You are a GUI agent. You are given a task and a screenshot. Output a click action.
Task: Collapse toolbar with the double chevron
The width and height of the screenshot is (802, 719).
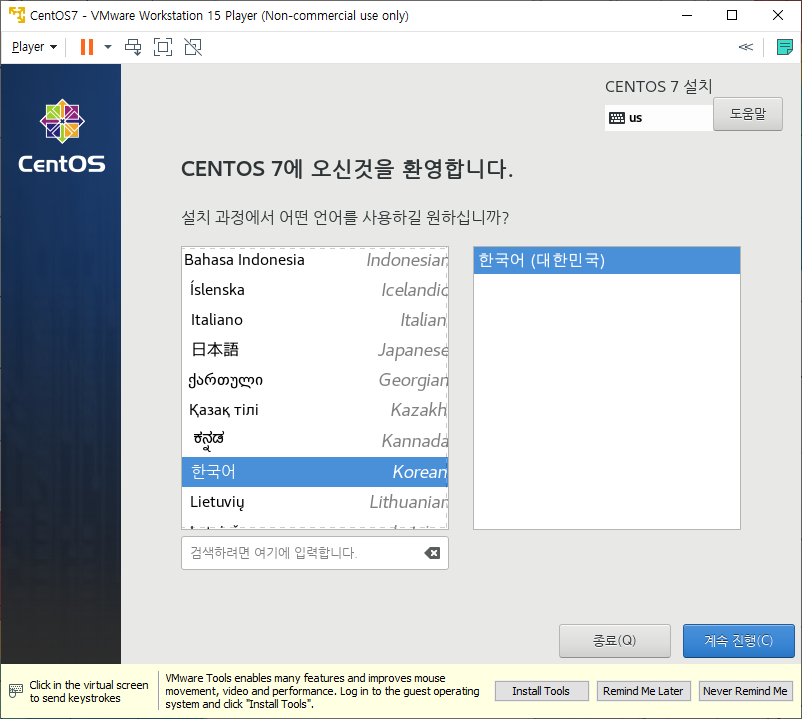[x=746, y=47]
